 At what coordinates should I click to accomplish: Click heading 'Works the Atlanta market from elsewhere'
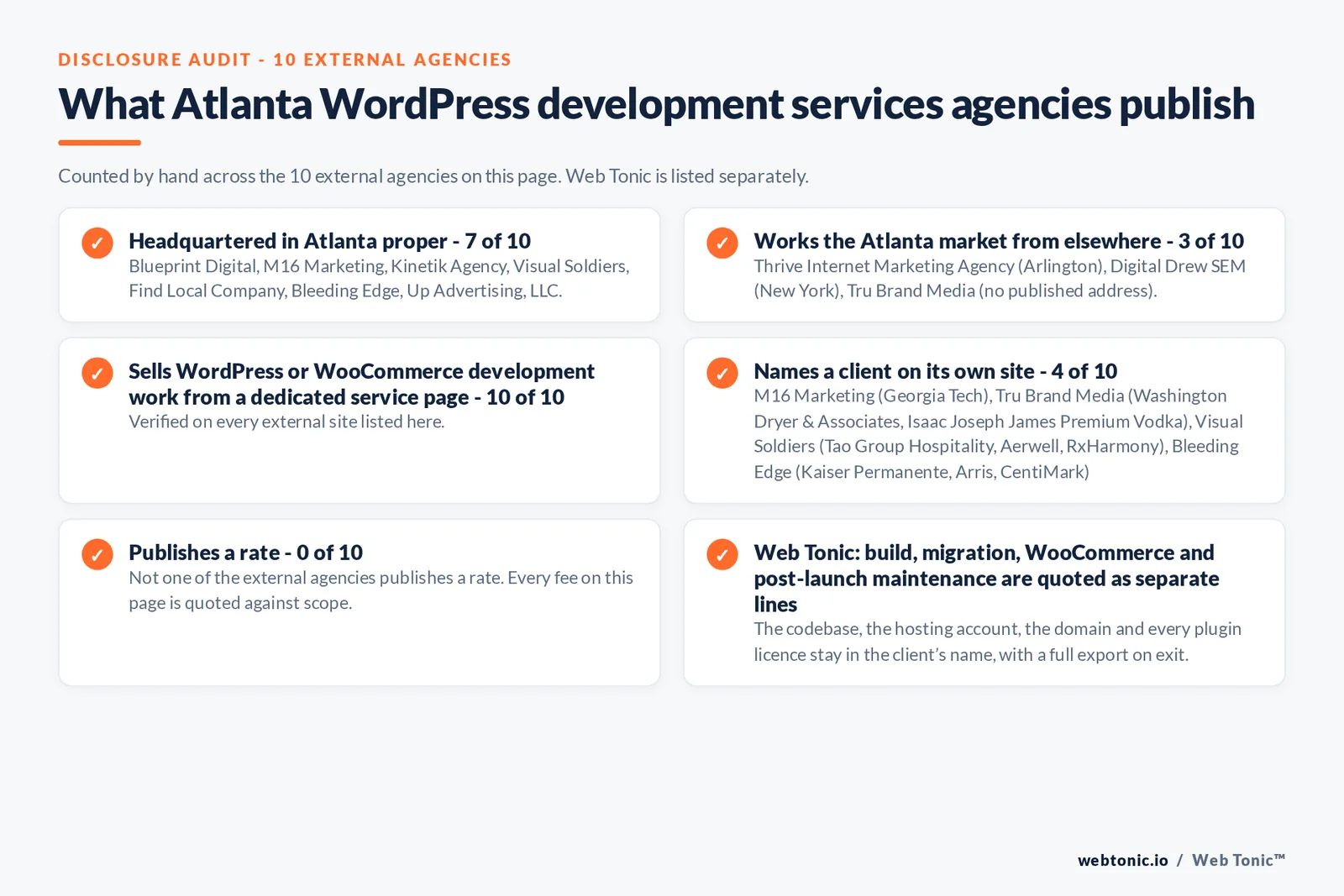click(999, 241)
